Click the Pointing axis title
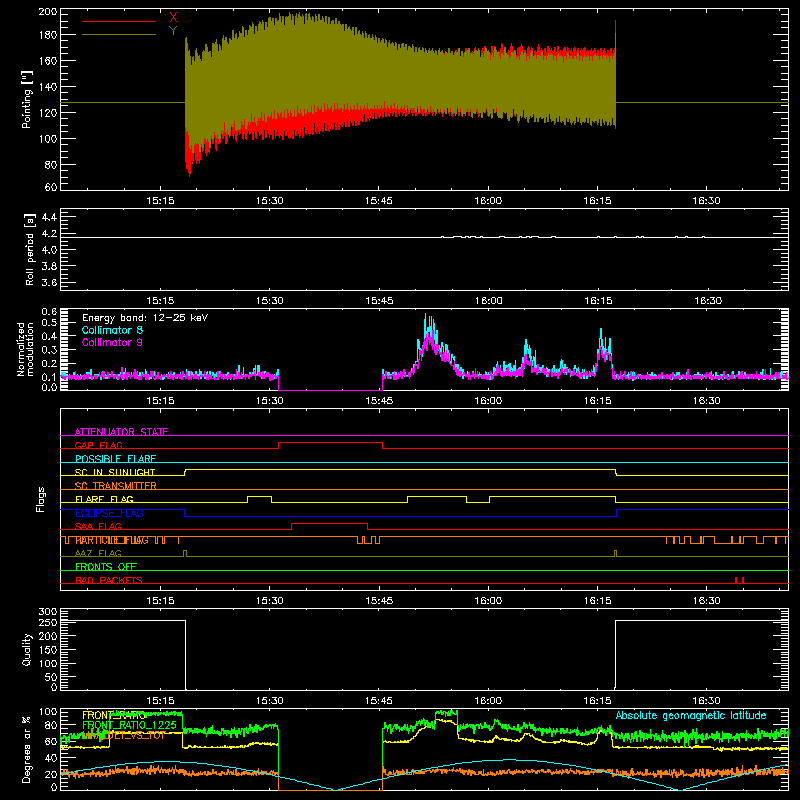Screen dimensions: 800x800 click(27, 99)
